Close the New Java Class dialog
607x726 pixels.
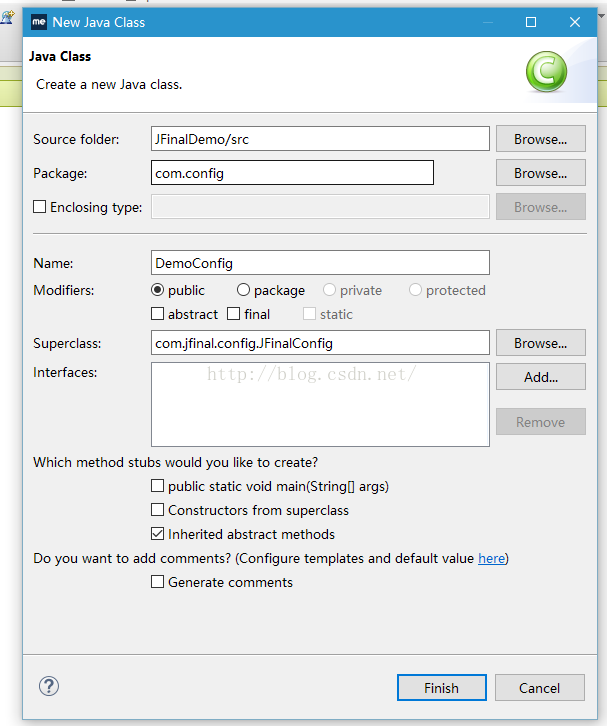click(x=575, y=22)
